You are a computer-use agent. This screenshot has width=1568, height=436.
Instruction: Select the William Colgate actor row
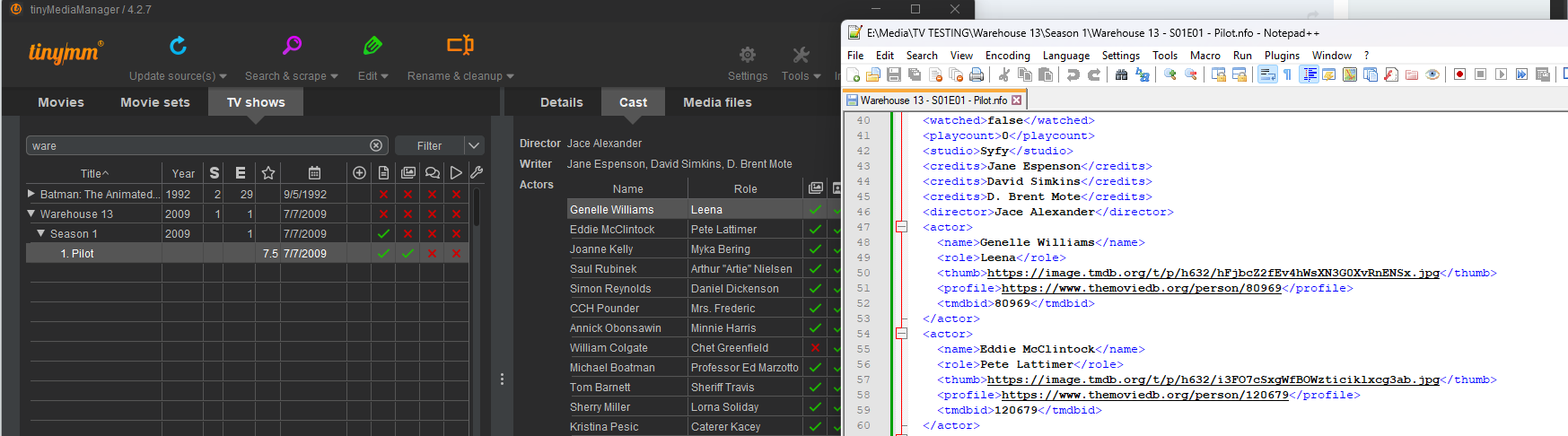pyautogui.click(x=609, y=348)
